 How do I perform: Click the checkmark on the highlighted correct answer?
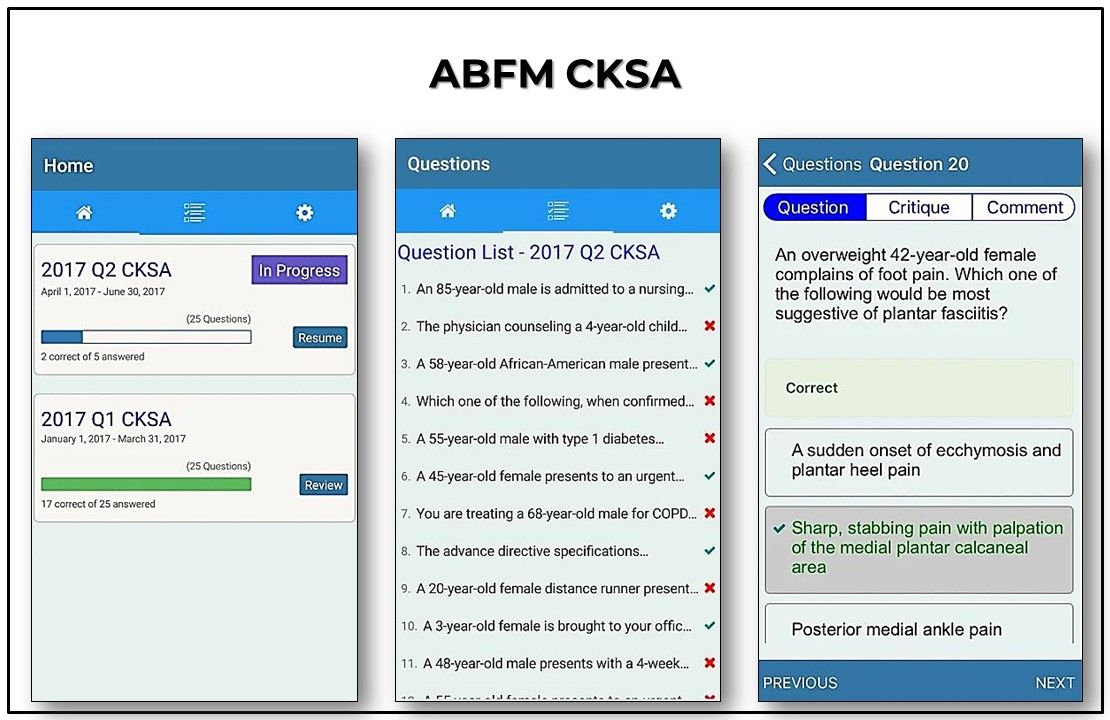[777, 528]
